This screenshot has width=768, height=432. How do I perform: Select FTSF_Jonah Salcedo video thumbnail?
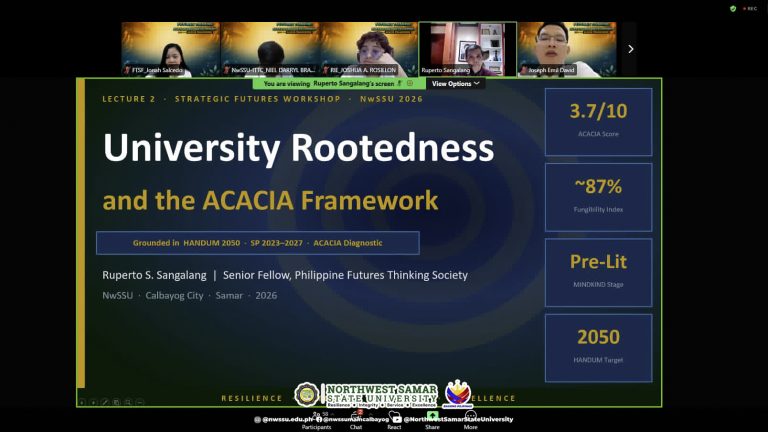[x=171, y=49]
